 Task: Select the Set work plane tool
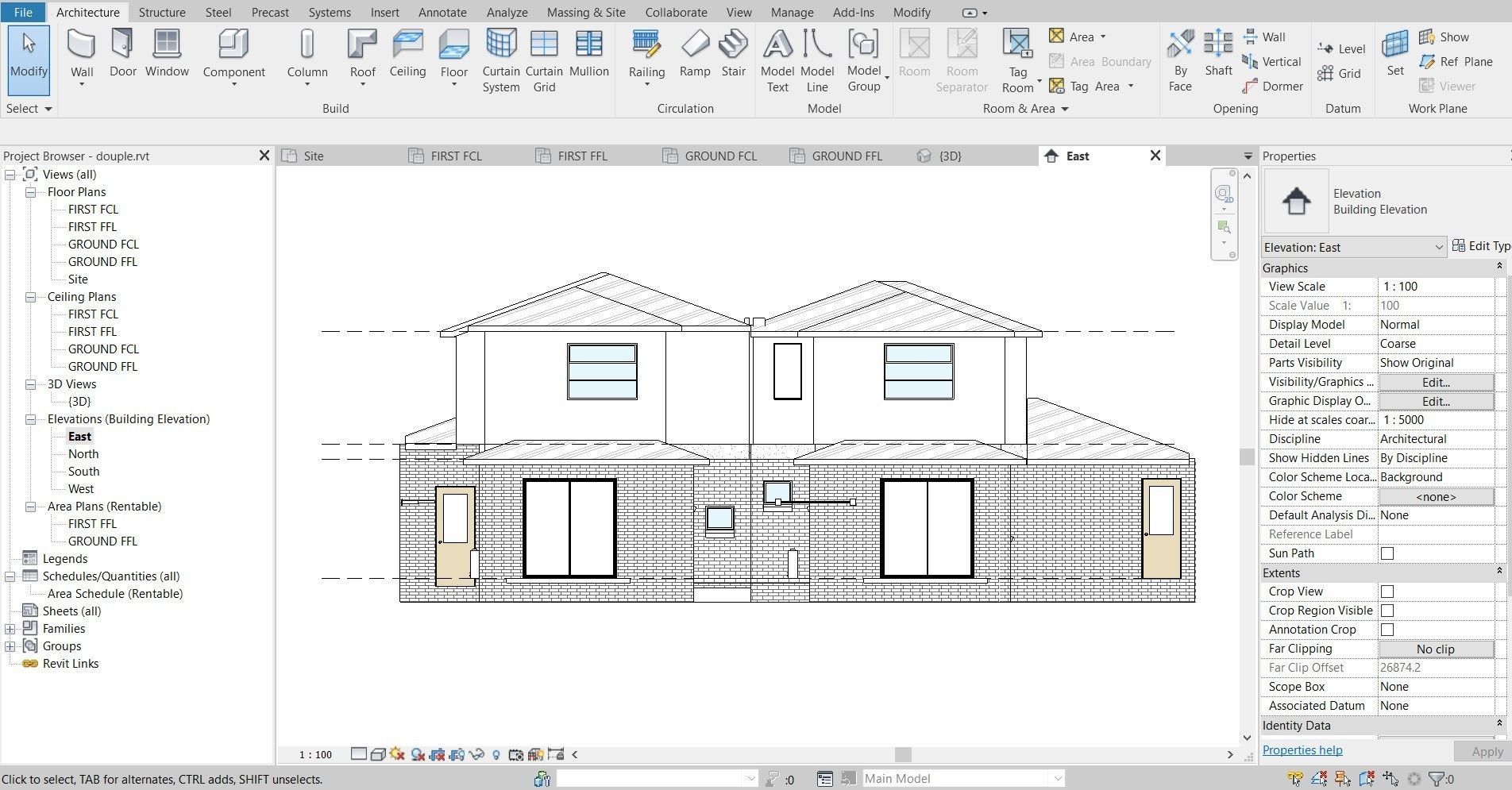click(1395, 54)
